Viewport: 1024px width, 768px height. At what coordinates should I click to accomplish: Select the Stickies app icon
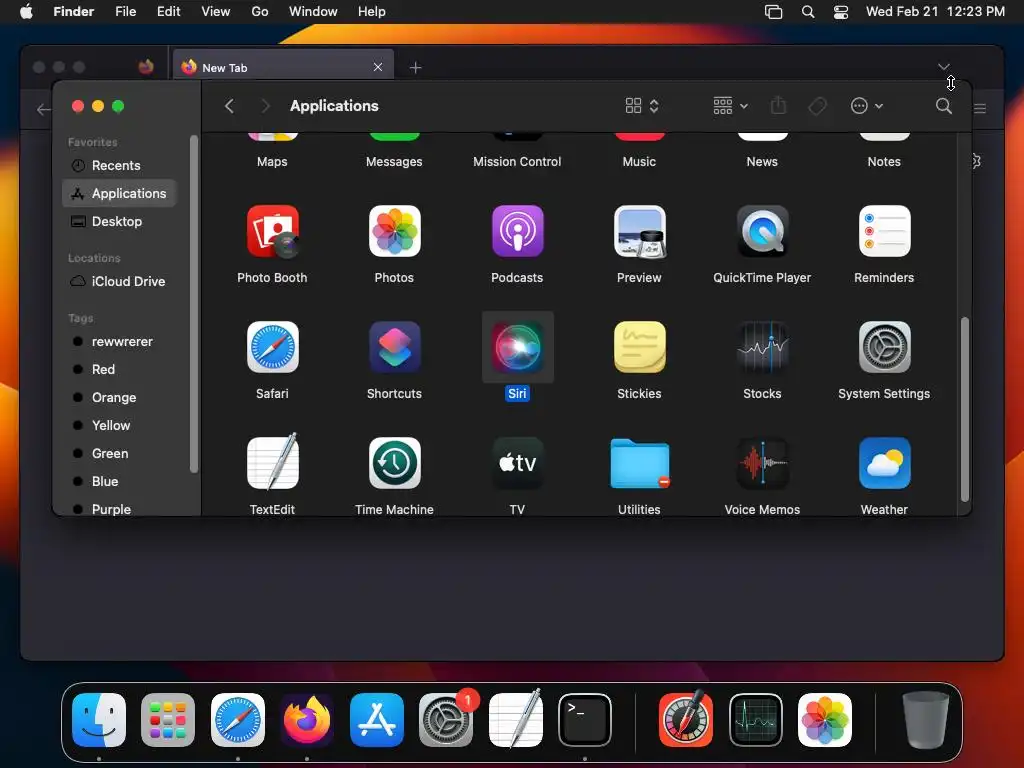(639, 347)
